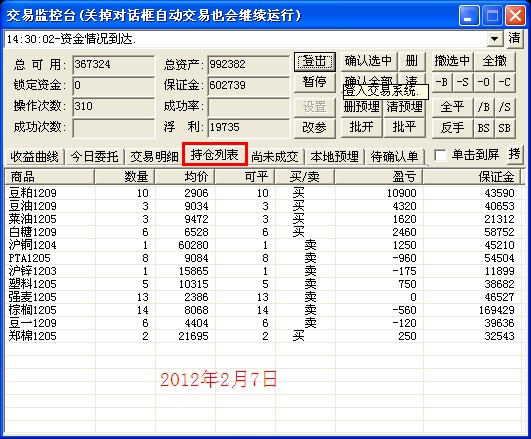Click the empty 成功率 field

[x=249, y=107]
